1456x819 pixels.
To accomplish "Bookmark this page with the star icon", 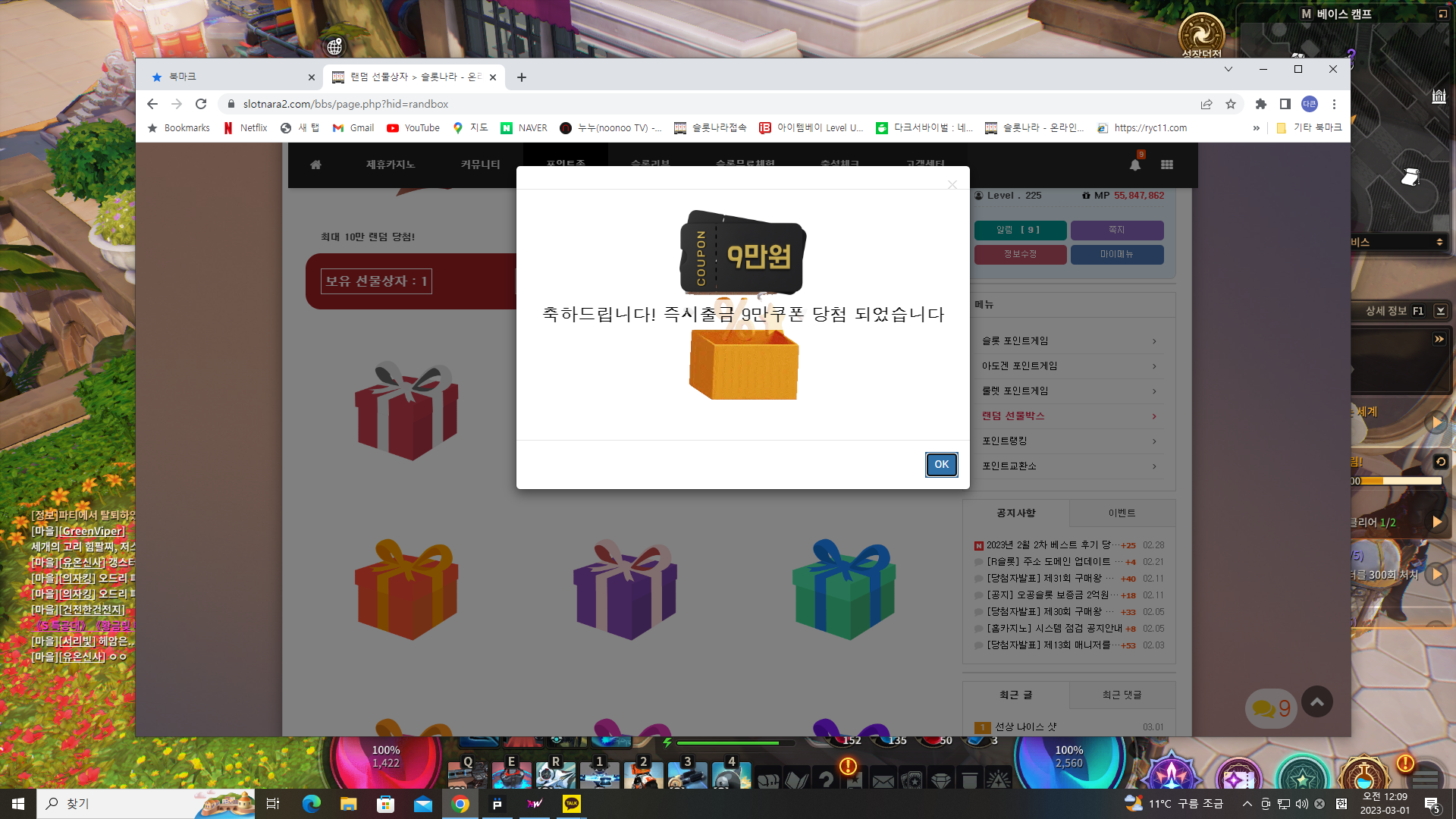I will point(1231,104).
